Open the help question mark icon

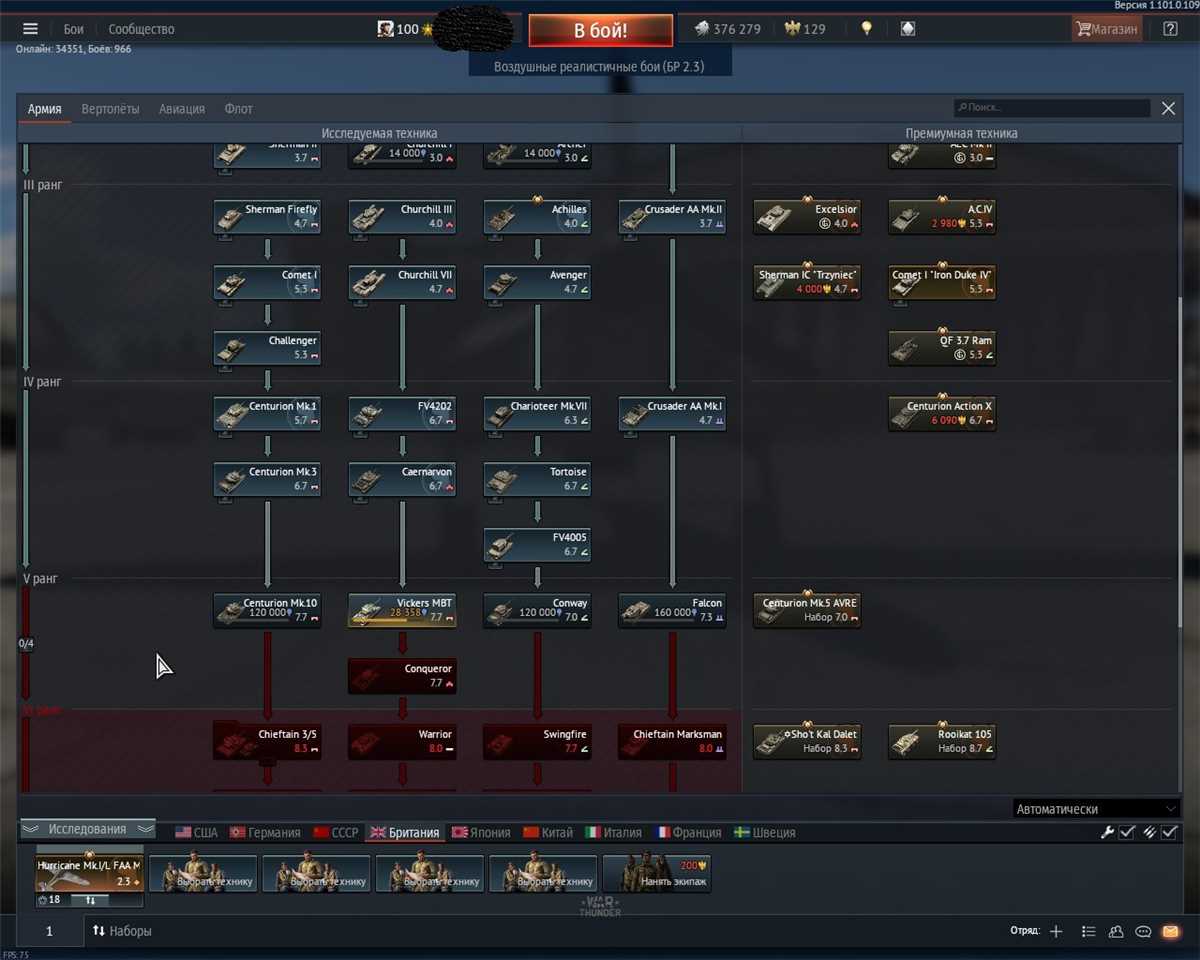1171,29
